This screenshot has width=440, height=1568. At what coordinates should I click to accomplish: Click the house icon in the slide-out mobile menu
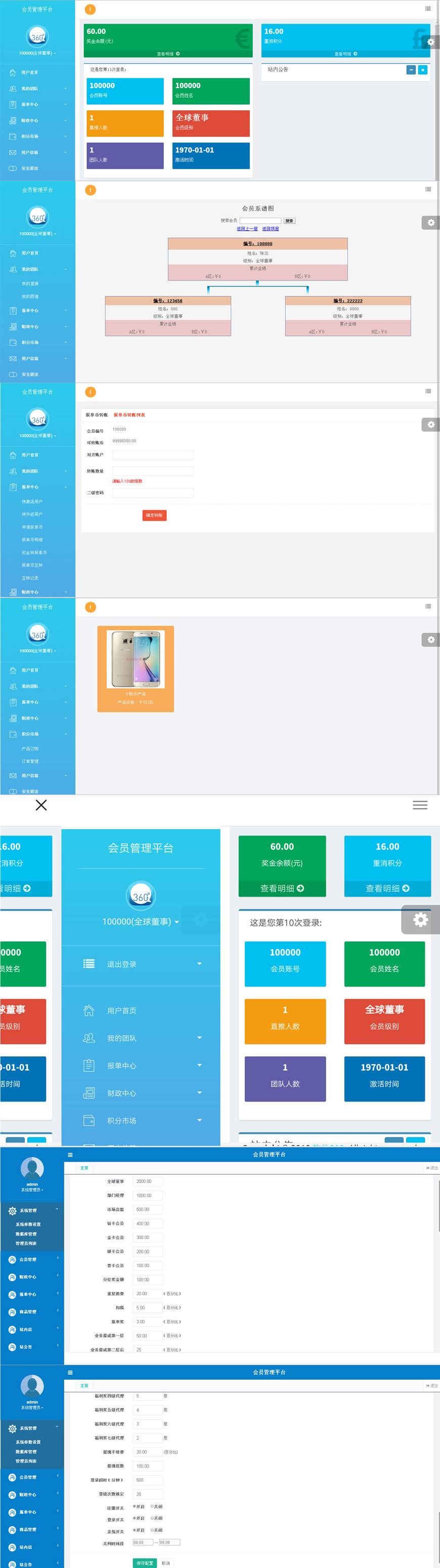pos(89,1010)
